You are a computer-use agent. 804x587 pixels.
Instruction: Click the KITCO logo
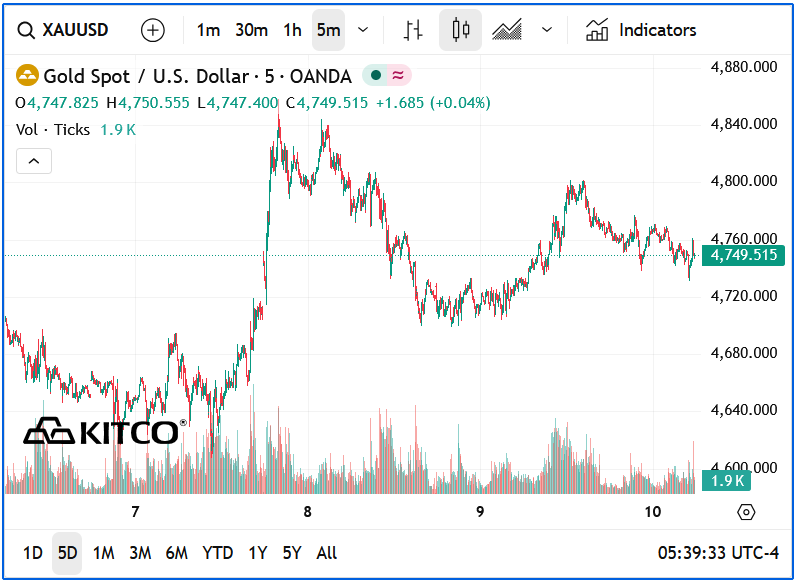[x=101, y=432]
